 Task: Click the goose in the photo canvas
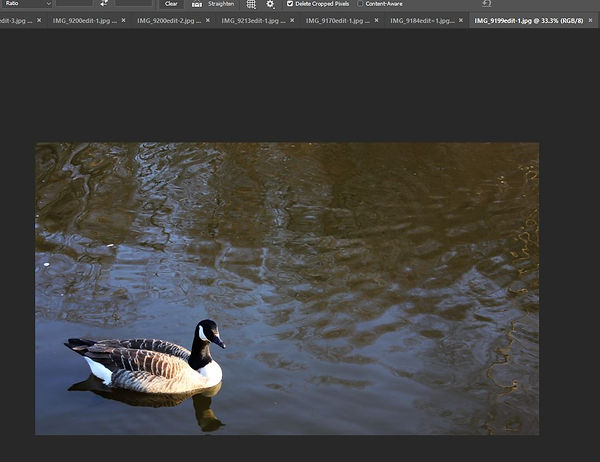(x=147, y=360)
